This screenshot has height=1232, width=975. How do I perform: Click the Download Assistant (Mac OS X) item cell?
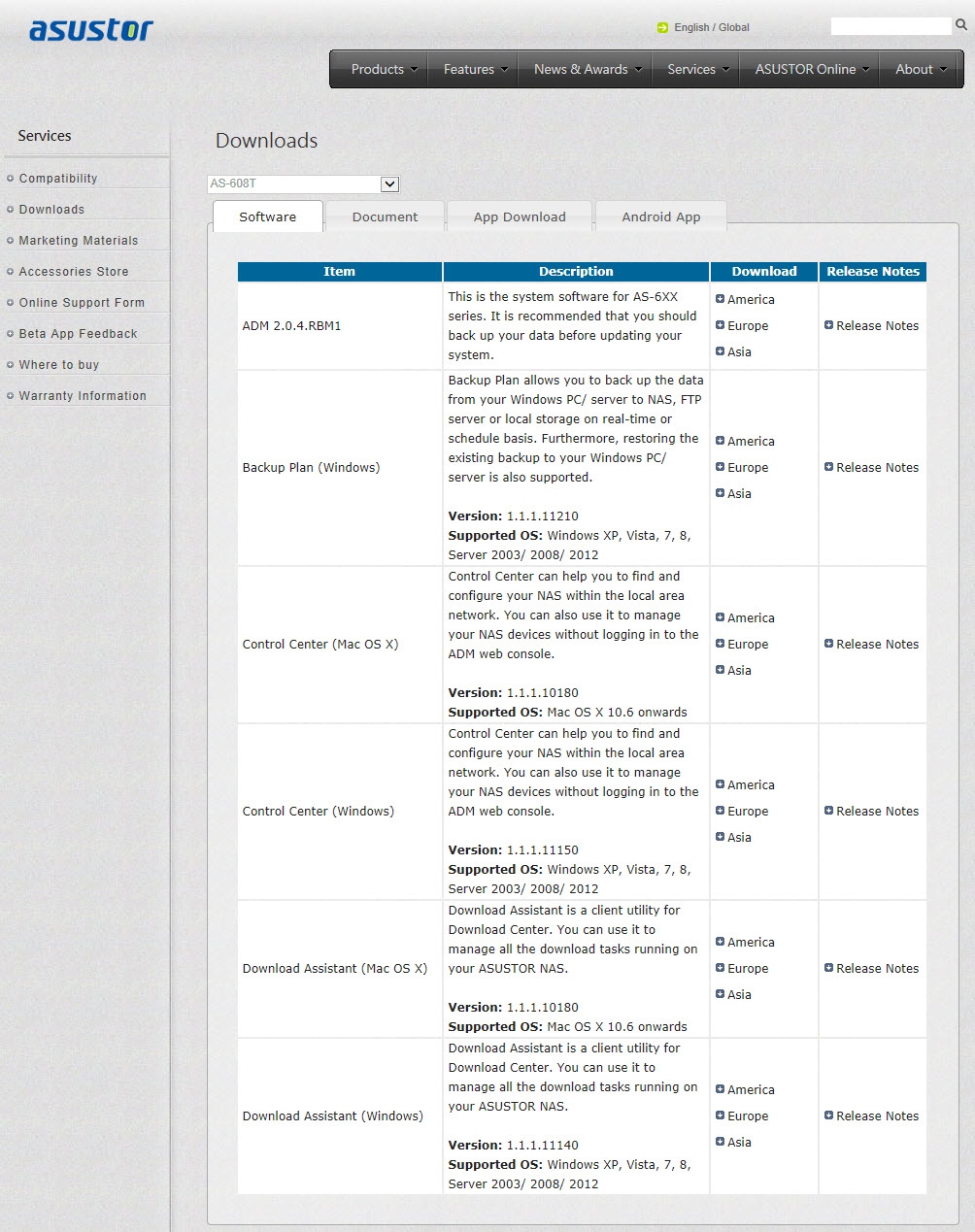click(340, 969)
